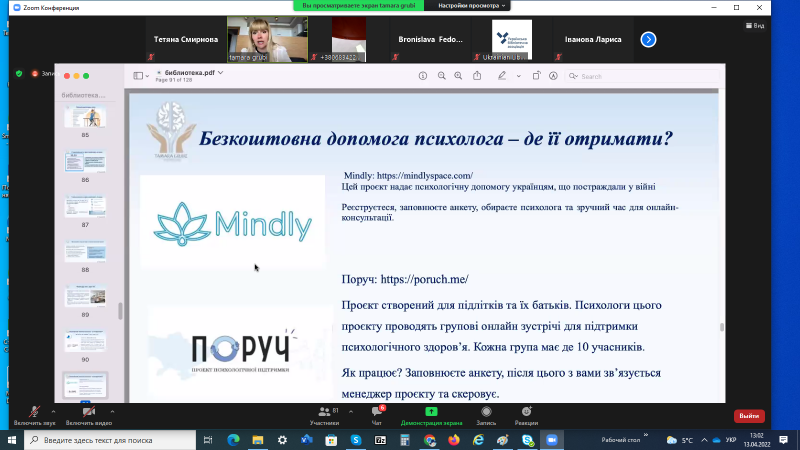Unmute microphone with Включить звук
The height and width of the screenshot is (450, 800).
pos(35,416)
